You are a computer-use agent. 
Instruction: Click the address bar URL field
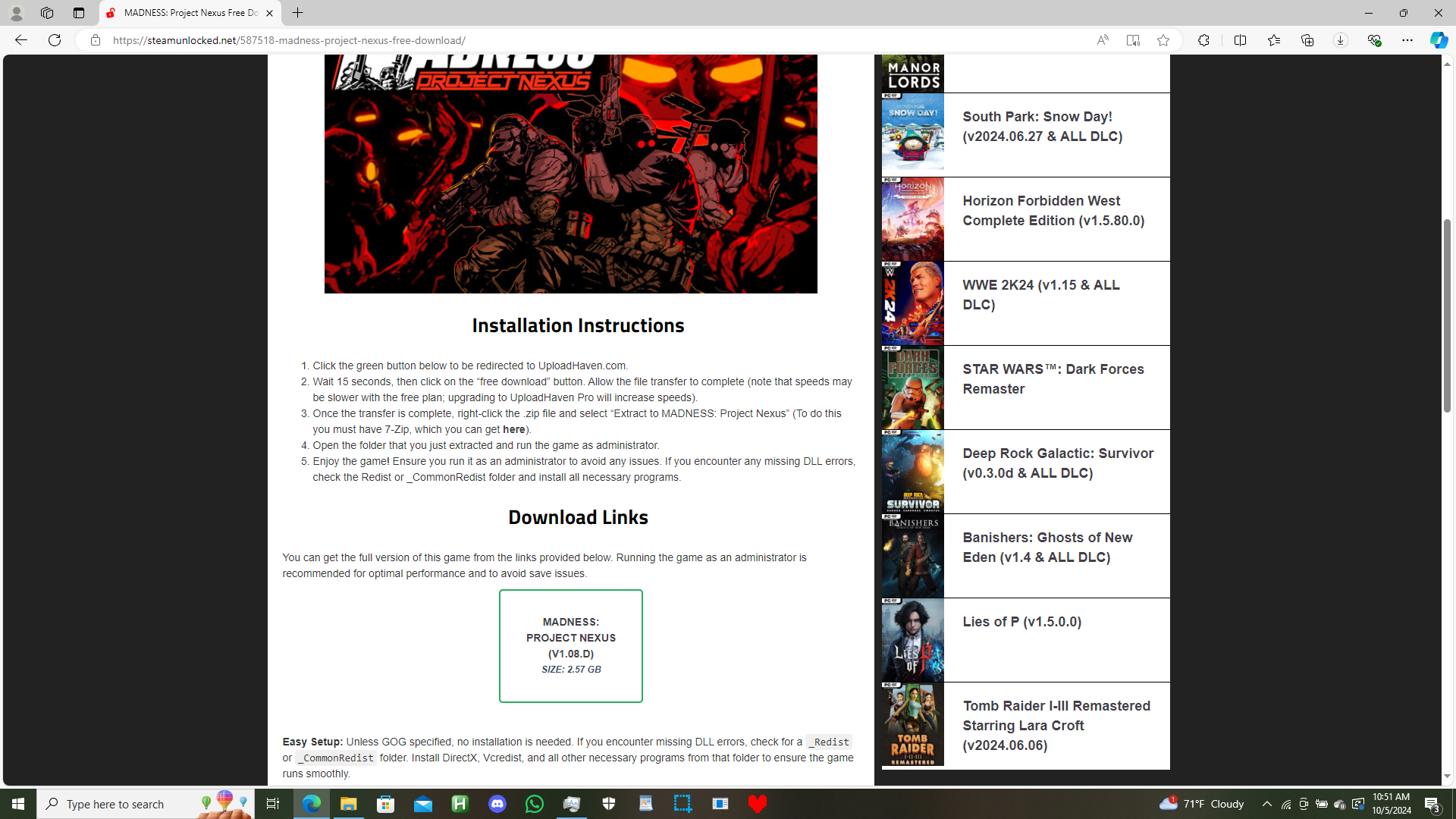[591, 40]
